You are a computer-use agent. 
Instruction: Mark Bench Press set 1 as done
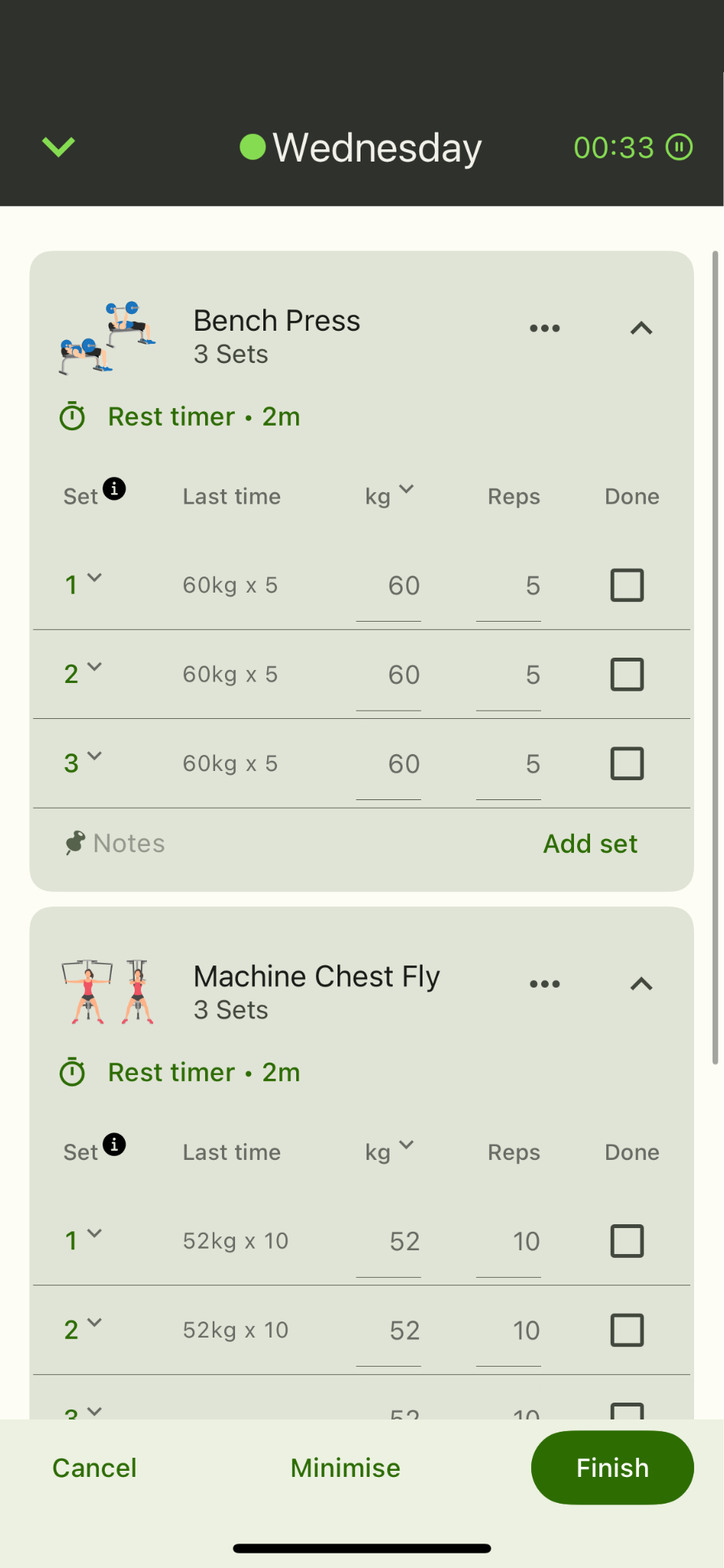click(x=627, y=586)
